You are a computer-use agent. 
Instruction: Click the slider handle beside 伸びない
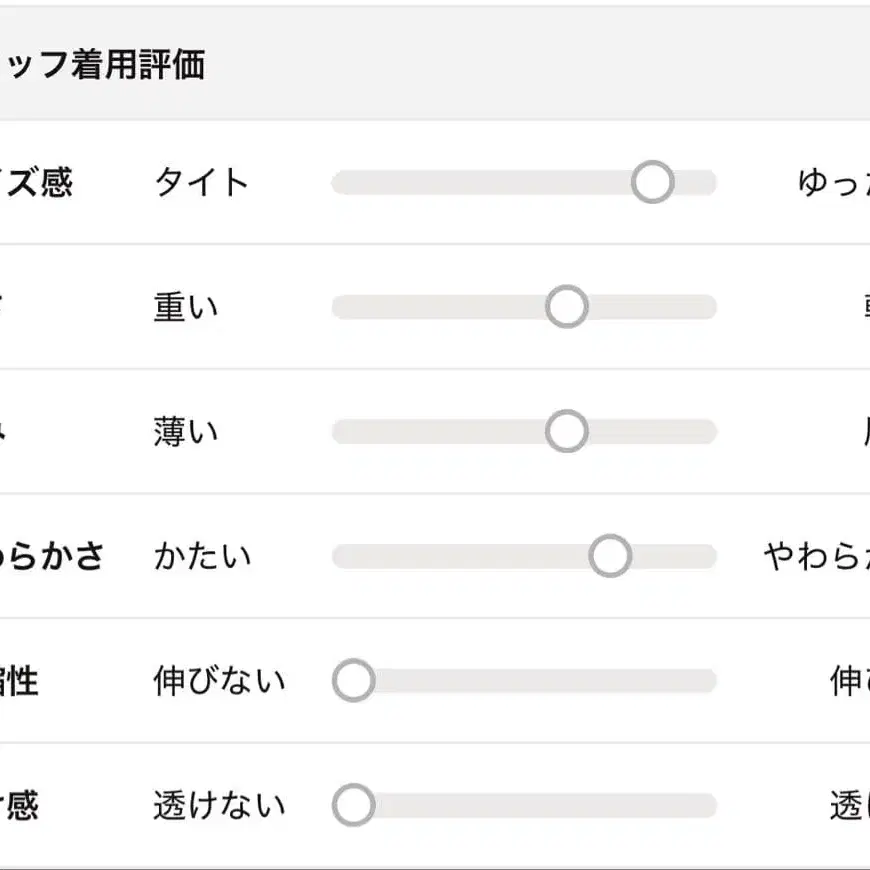pos(353,681)
